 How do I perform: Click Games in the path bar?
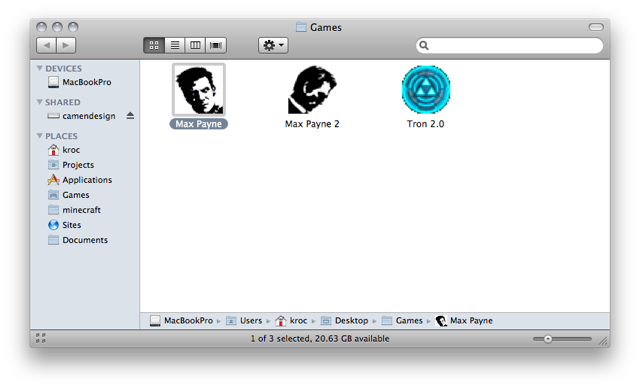coord(409,321)
